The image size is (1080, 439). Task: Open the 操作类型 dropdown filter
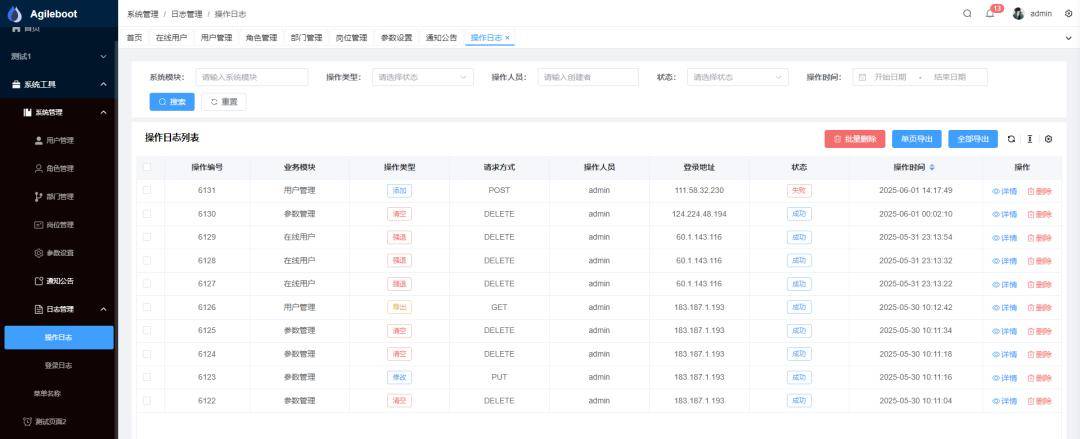click(422, 77)
